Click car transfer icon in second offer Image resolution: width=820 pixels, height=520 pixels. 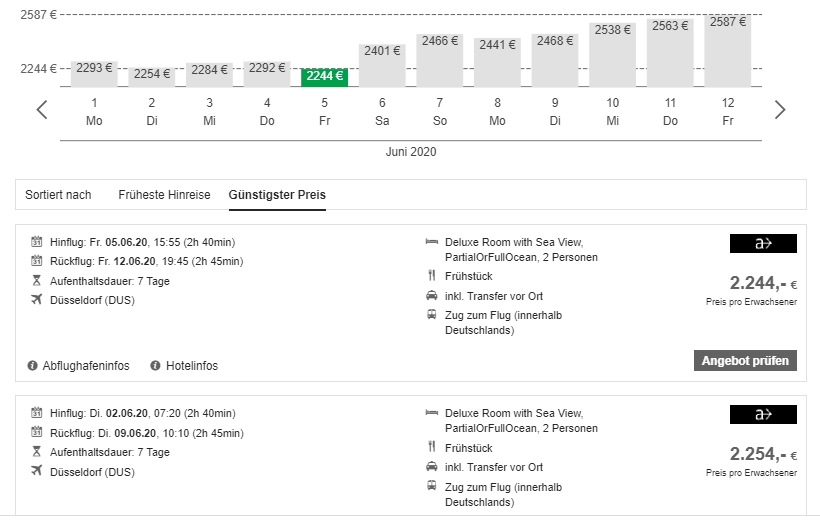point(431,466)
